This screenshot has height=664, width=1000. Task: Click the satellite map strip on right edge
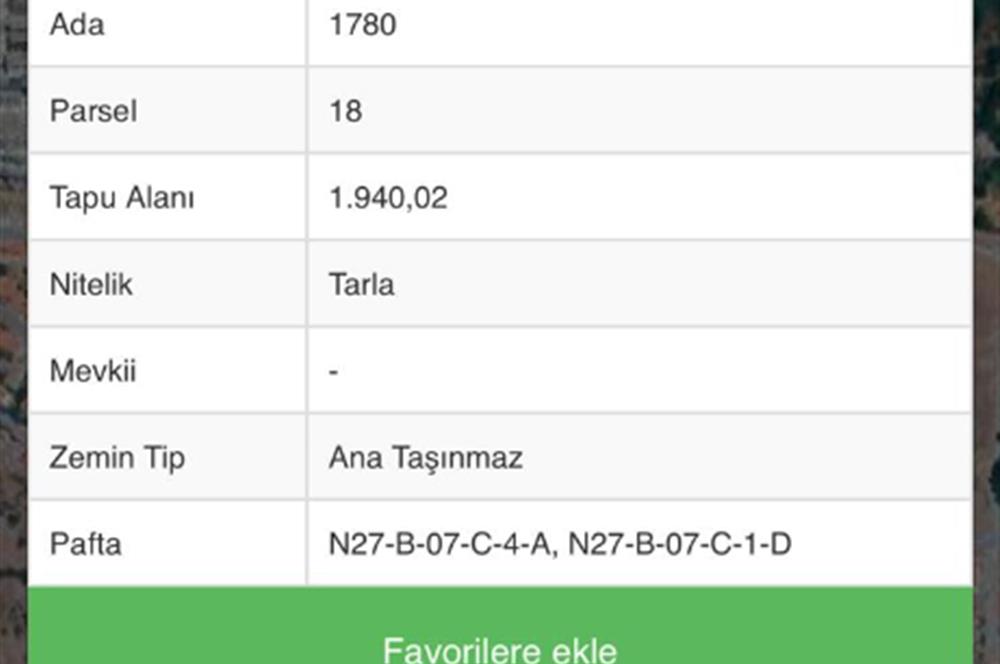986,400
